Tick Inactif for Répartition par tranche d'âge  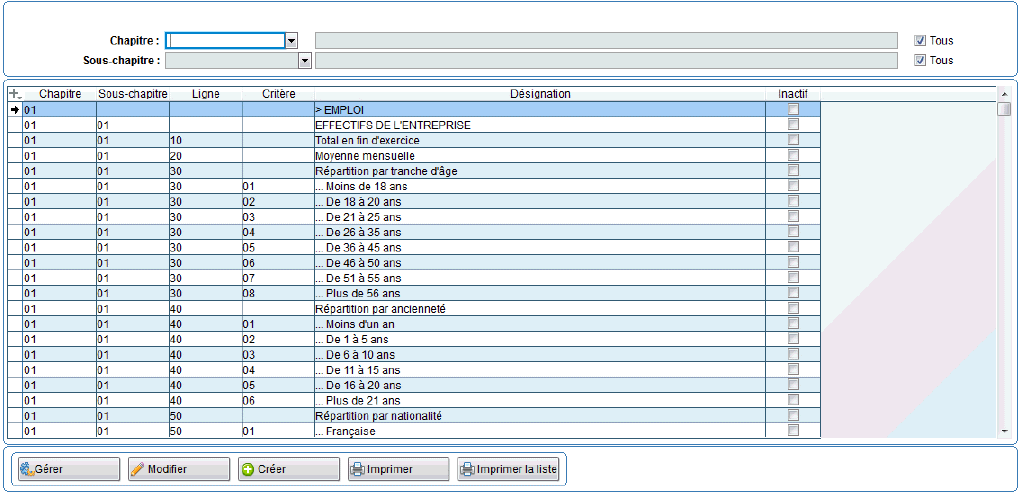pyautogui.click(x=793, y=170)
